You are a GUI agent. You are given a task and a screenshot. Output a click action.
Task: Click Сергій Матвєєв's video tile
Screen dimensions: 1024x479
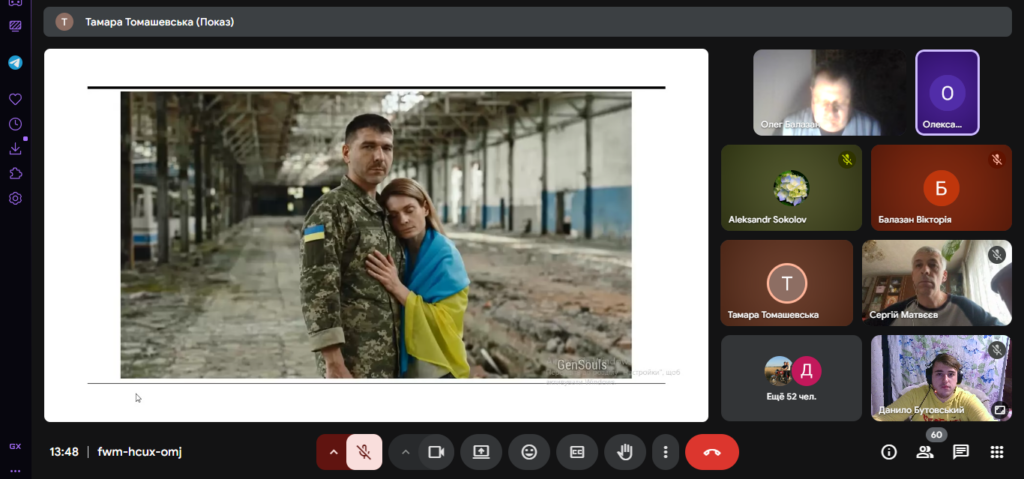[x=937, y=283]
